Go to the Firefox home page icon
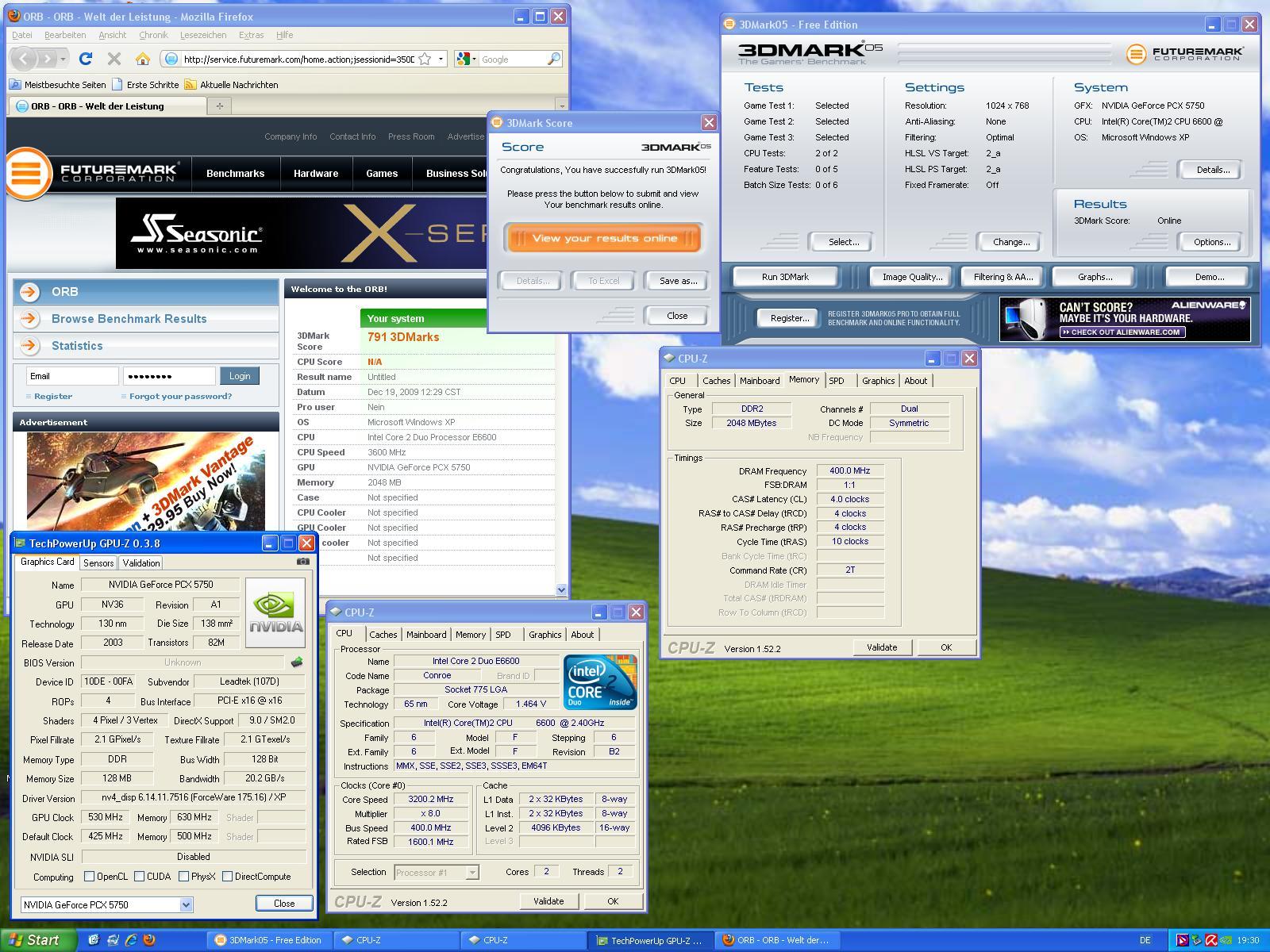 click(143, 59)
